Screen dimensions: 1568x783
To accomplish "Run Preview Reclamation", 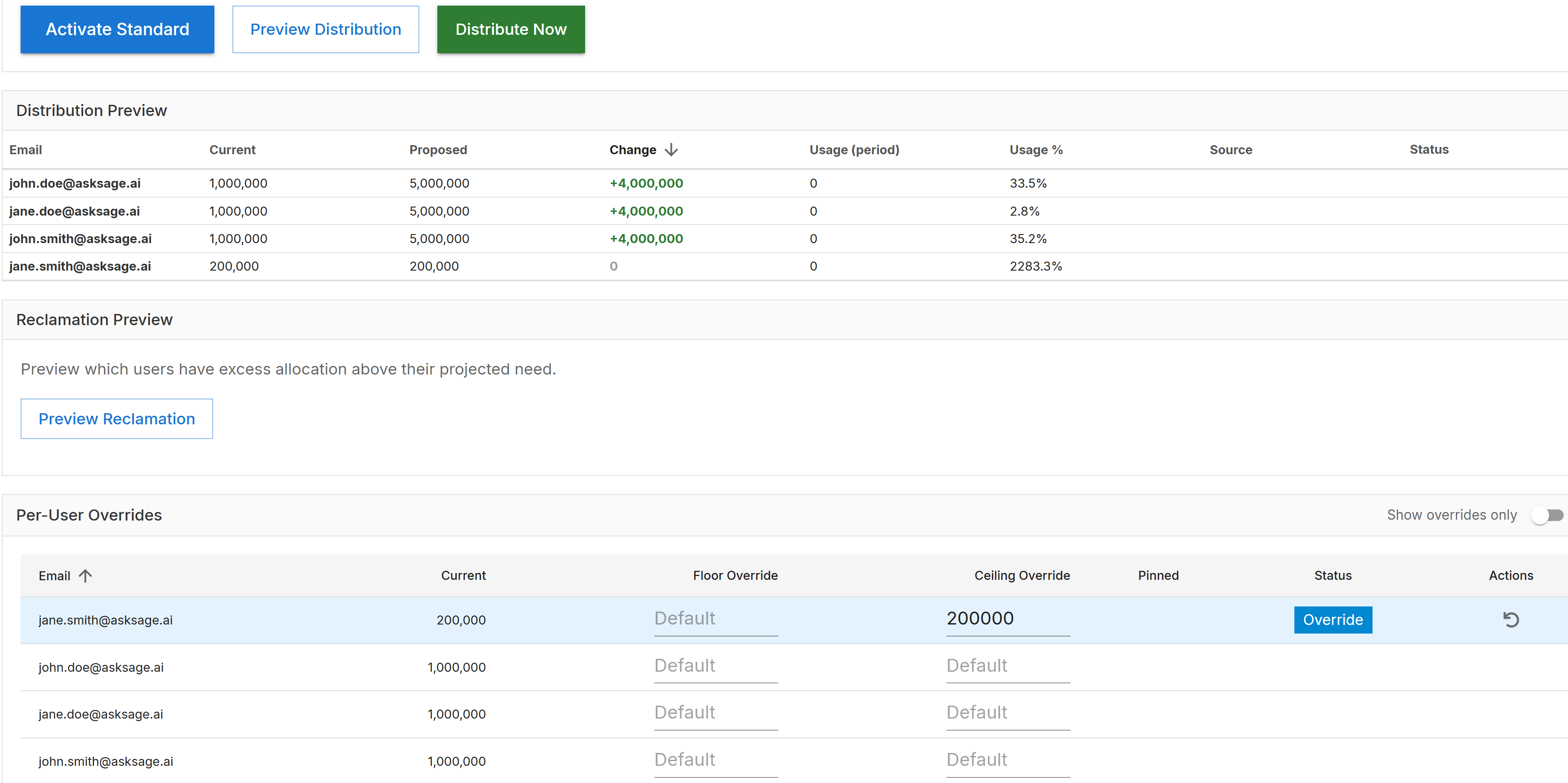I will (x=116, y=419).
